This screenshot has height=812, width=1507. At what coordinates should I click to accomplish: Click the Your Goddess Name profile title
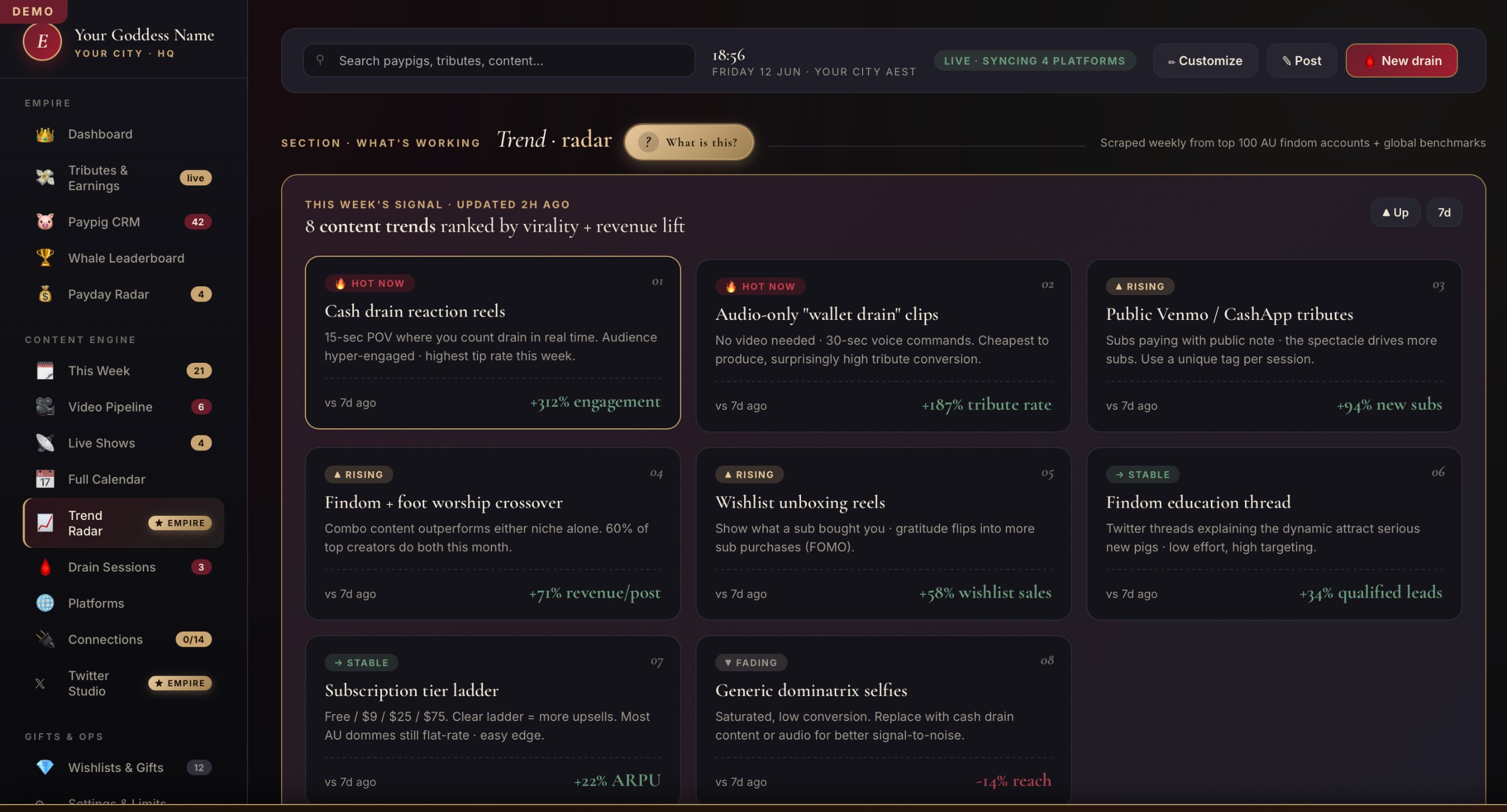pos(144,35)
